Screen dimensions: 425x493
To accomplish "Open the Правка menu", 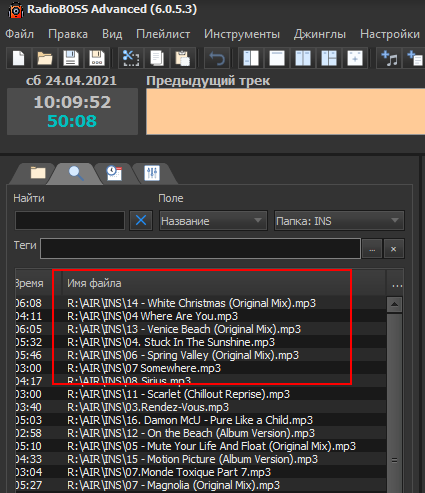I will 68,34.
